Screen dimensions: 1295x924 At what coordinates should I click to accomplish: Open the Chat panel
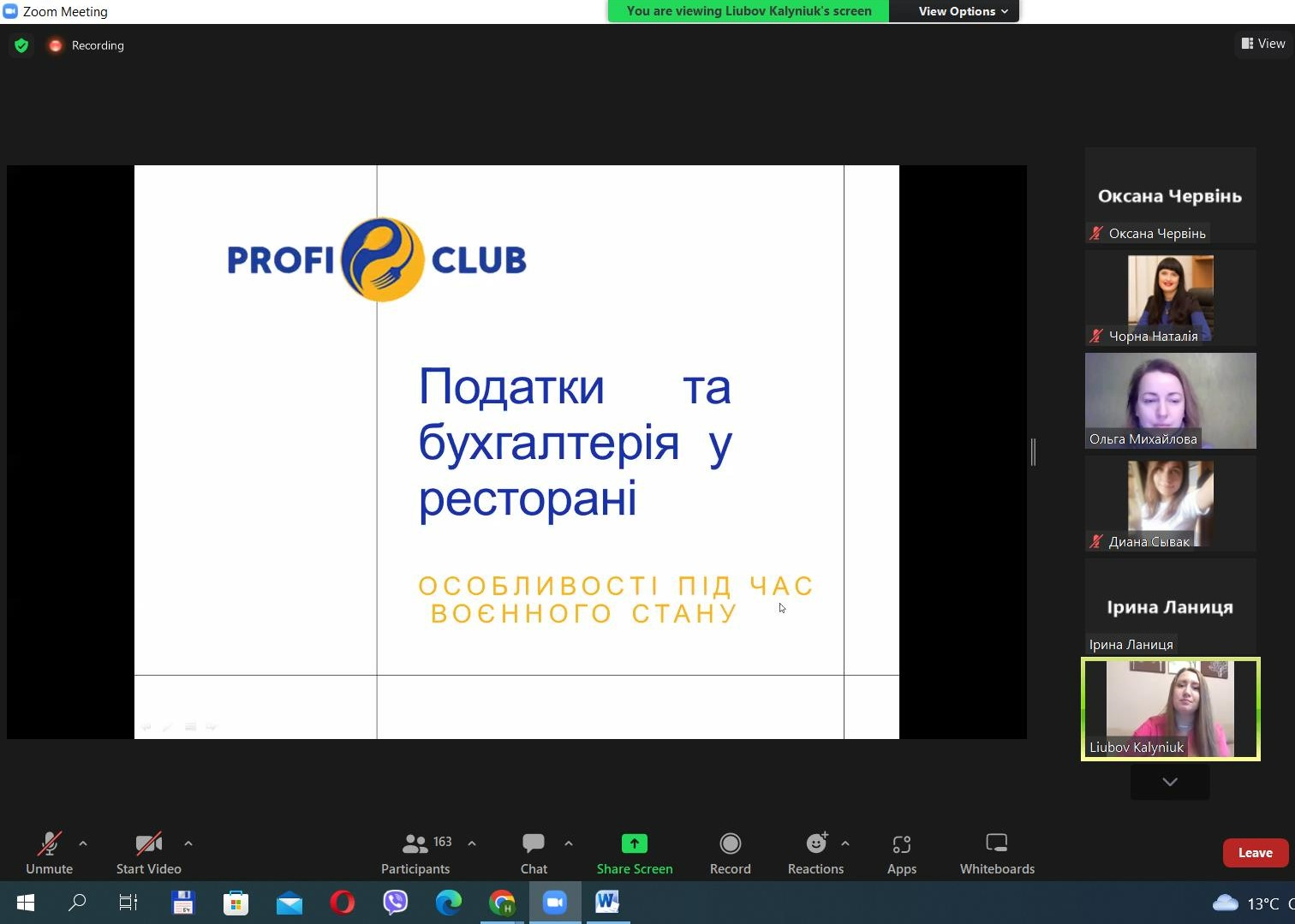534,854
